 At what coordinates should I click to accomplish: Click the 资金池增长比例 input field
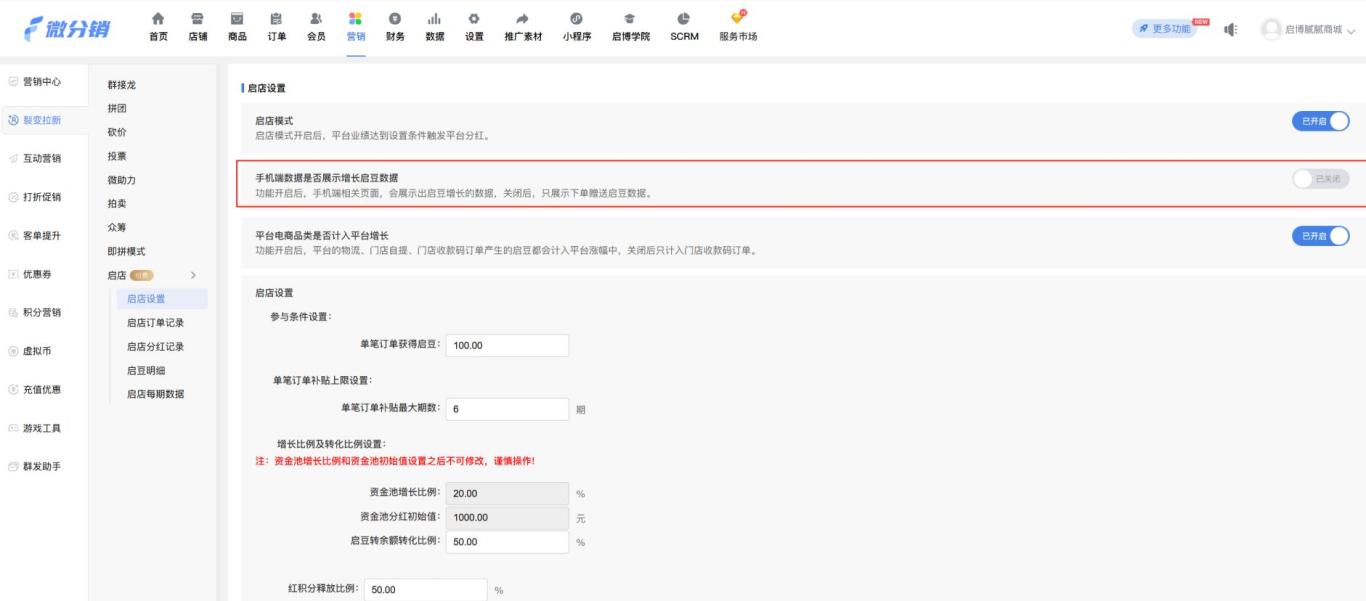click(x=507, y=494)
